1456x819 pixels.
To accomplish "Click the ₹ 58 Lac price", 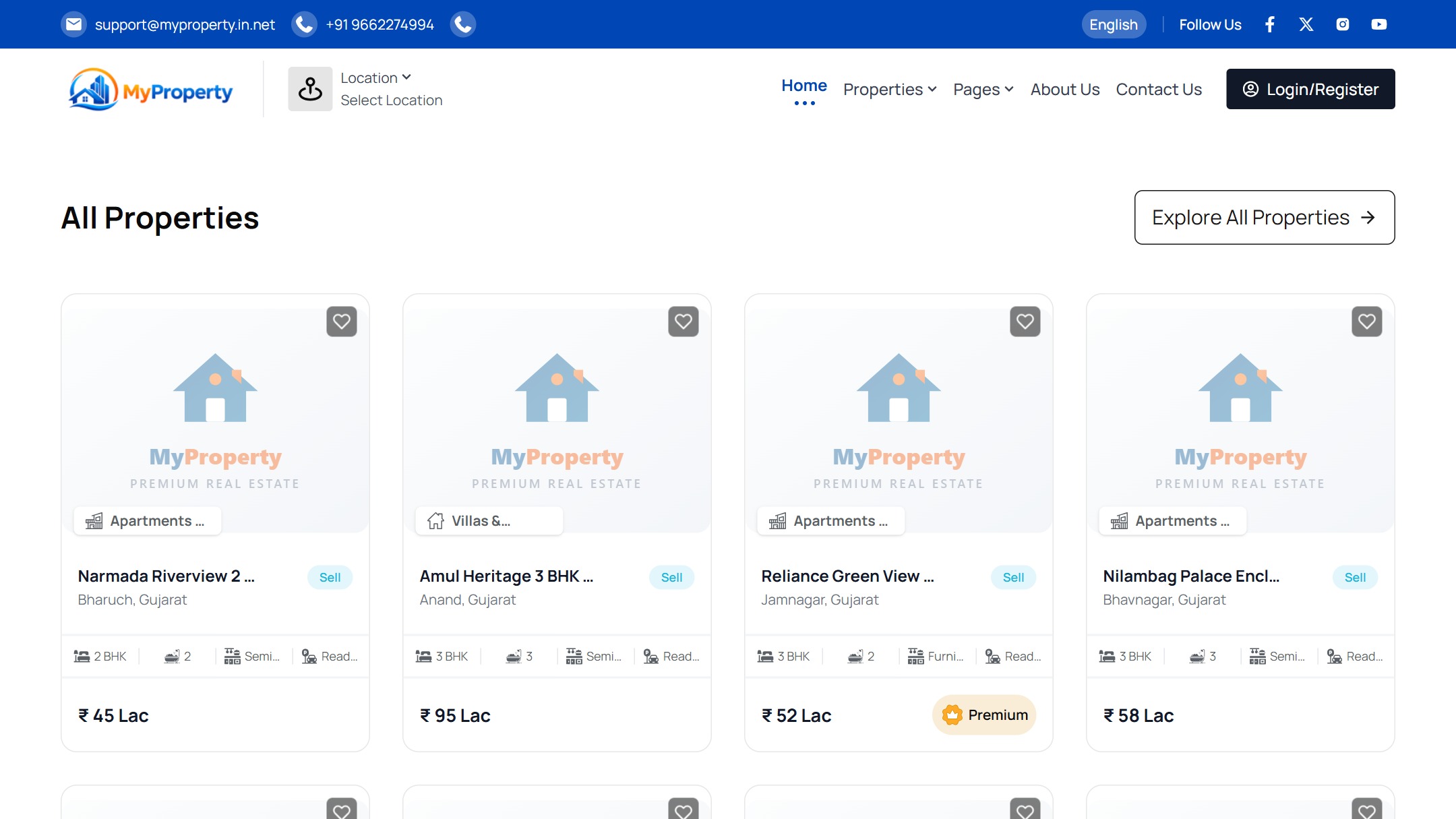I will pos(1139,716).
